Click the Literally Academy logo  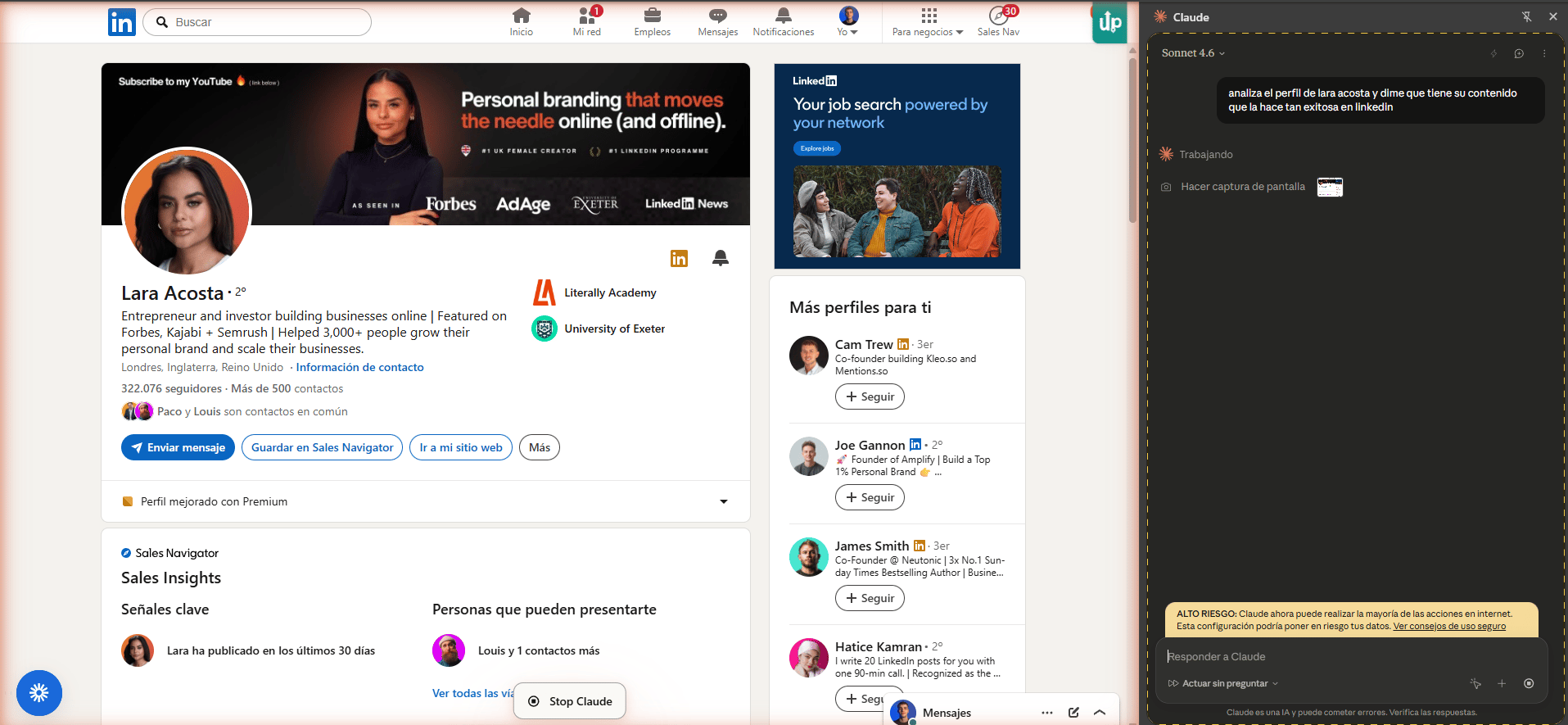(x=545, y=292)
